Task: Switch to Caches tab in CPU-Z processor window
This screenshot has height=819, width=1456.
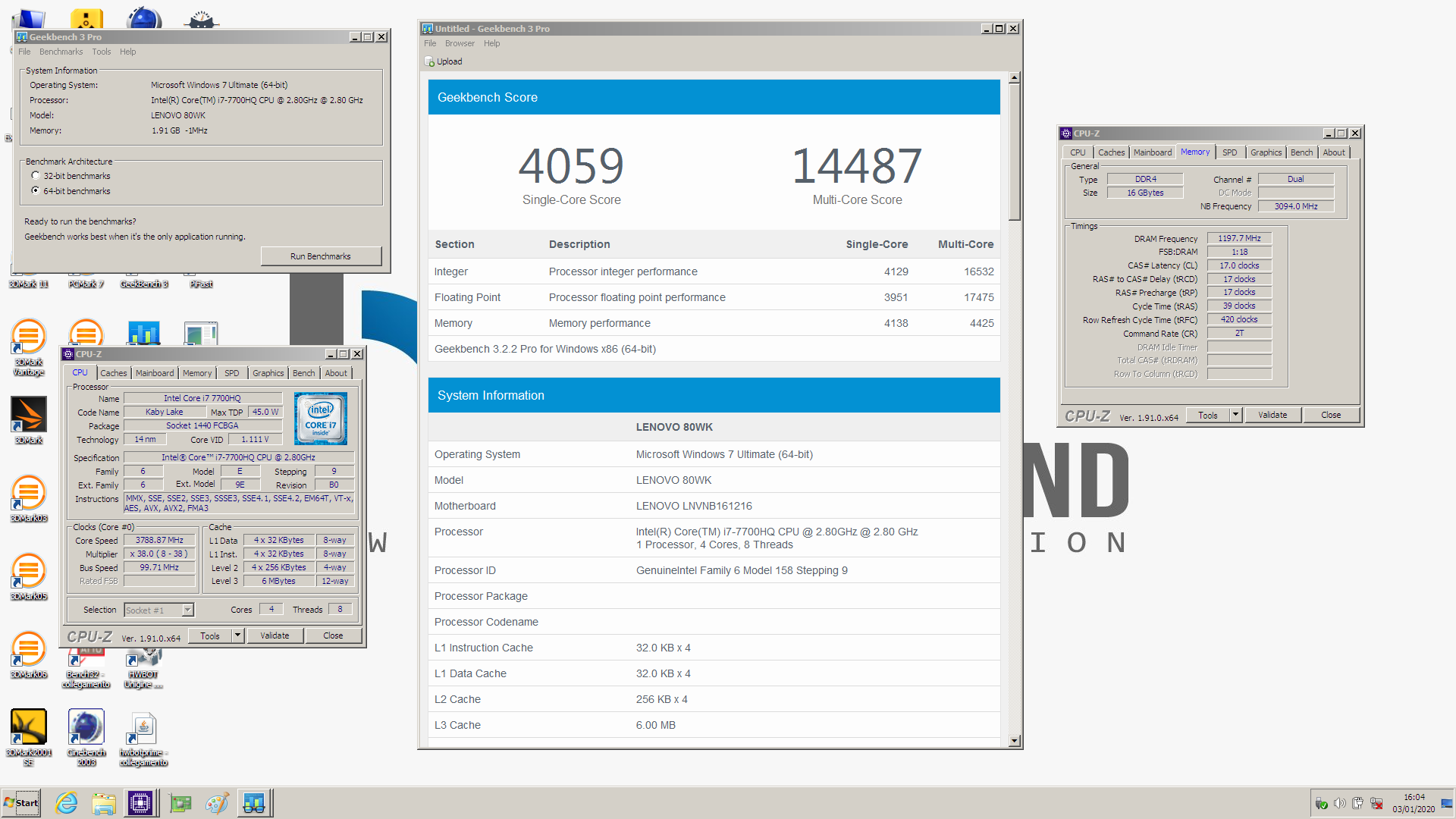Action: [x=114, y=373]
